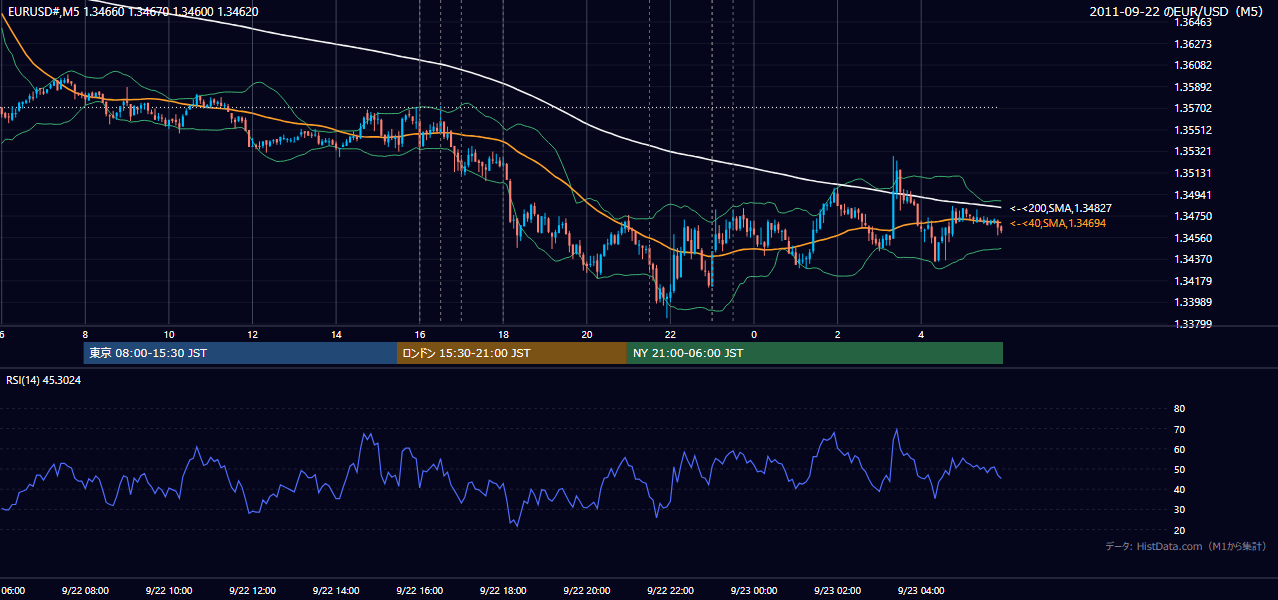Viewport: 1278px width, 600px height.
Task: Click price axis value 1.33799
Action: coord(1193,324)
